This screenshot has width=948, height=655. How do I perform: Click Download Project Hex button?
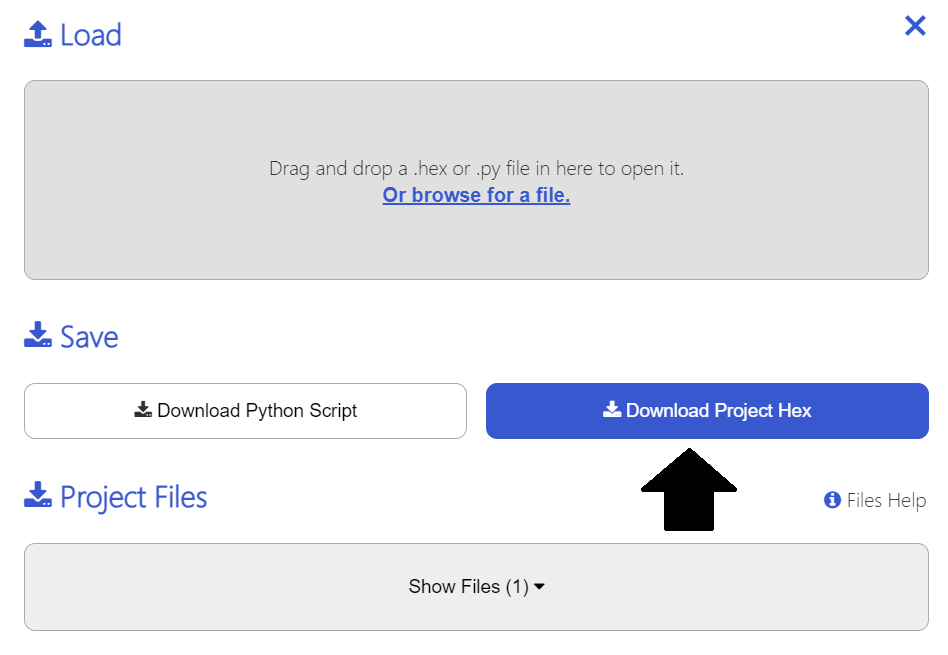707,411
